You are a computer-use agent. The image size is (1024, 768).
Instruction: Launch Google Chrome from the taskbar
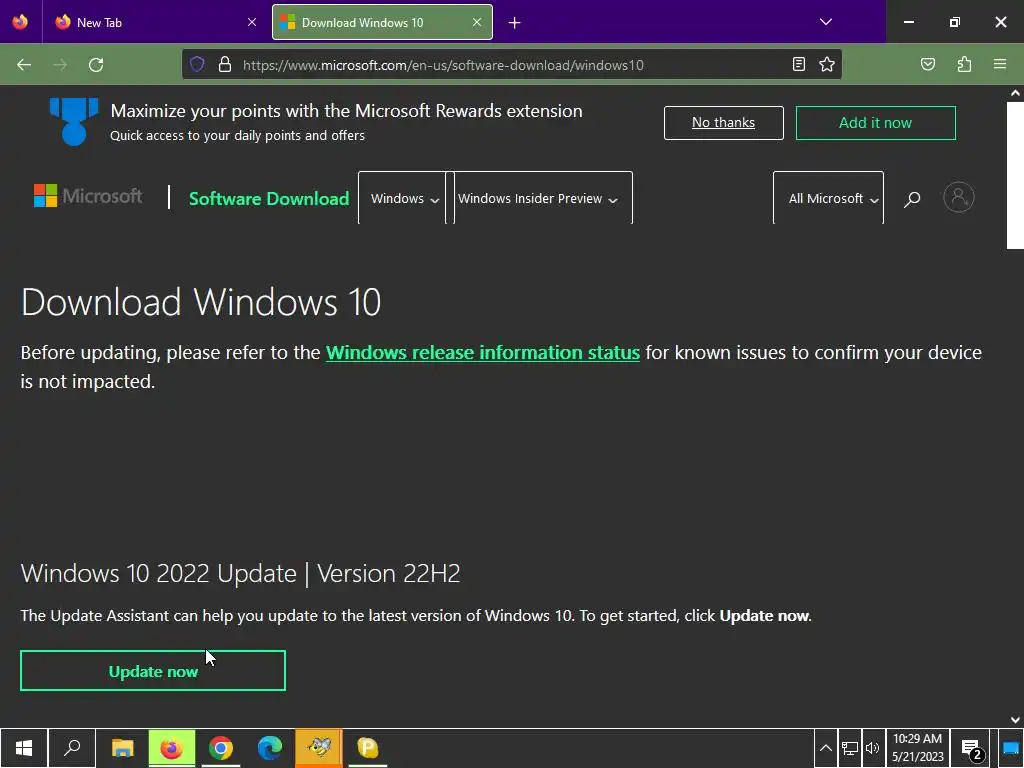(221, 748)
